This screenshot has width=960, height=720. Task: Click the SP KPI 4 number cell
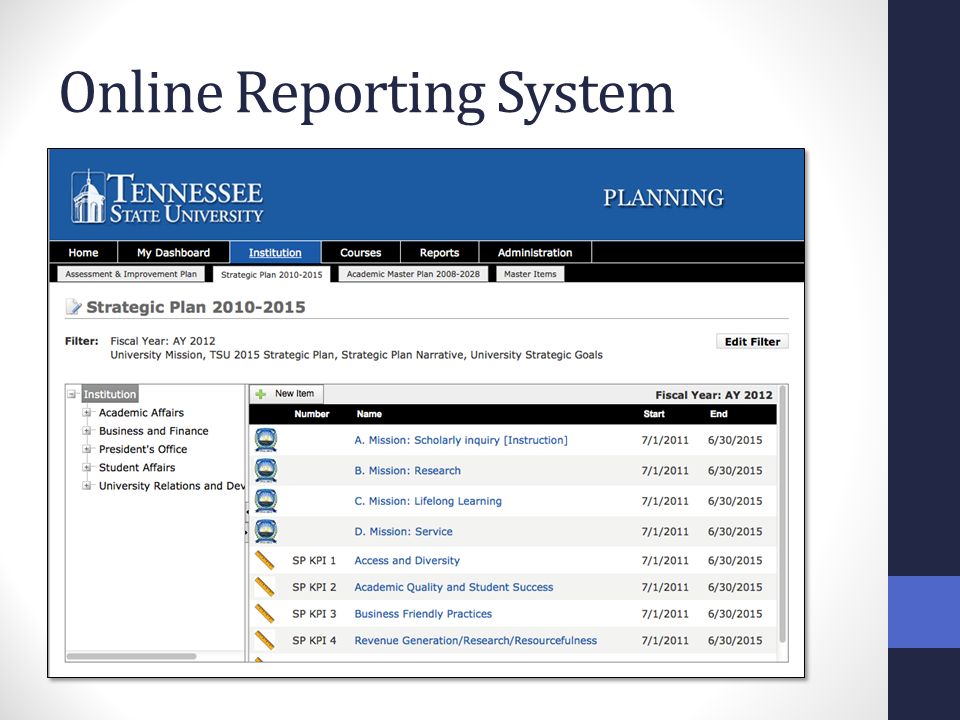314,640
